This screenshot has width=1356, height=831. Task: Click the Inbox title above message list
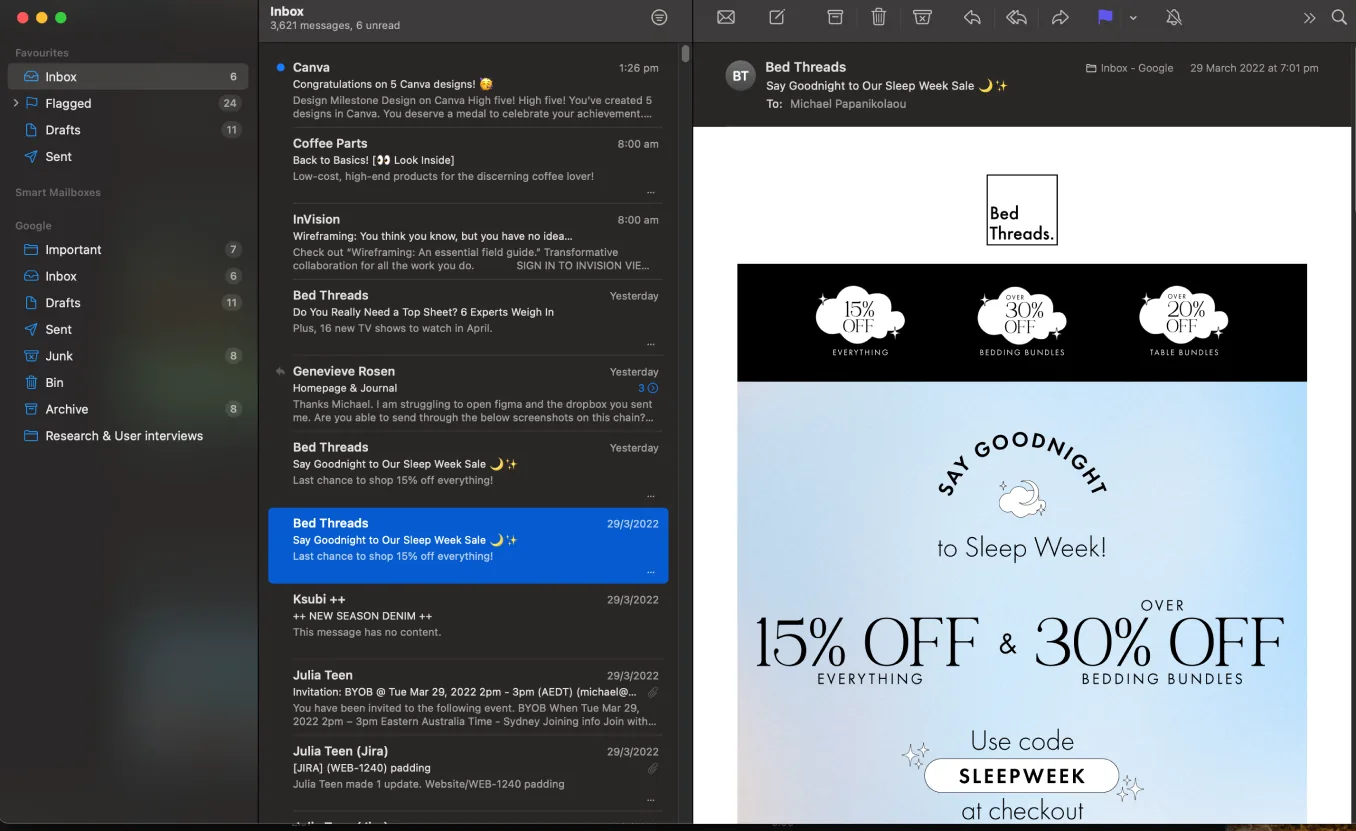point(287,11)
